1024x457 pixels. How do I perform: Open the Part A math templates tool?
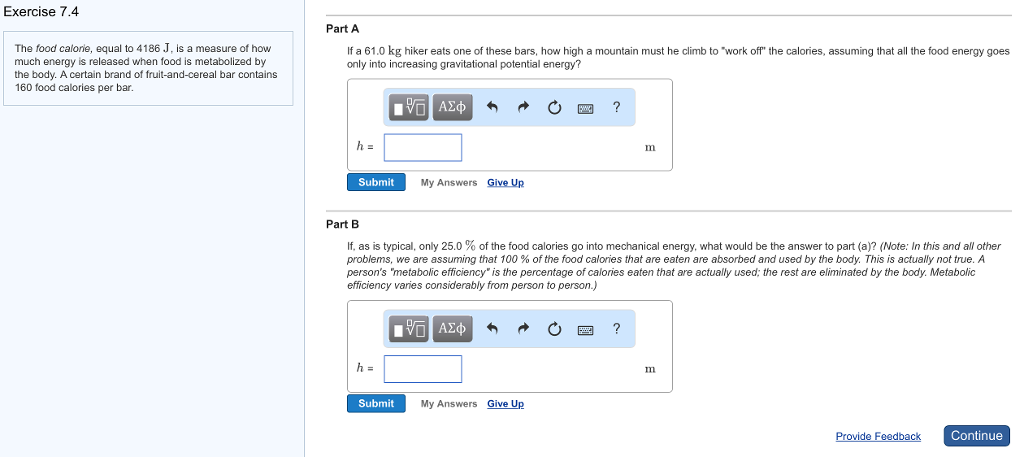[410, 107]
